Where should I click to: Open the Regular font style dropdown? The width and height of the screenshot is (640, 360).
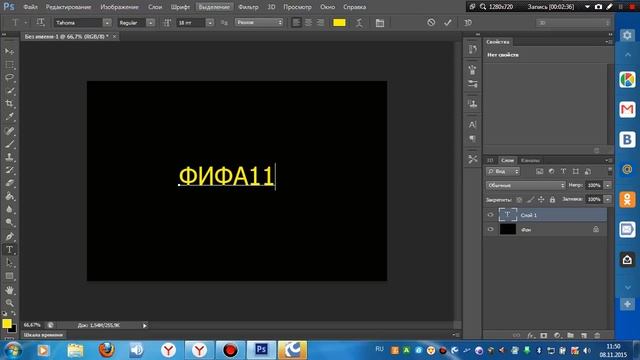click(151, 23)
